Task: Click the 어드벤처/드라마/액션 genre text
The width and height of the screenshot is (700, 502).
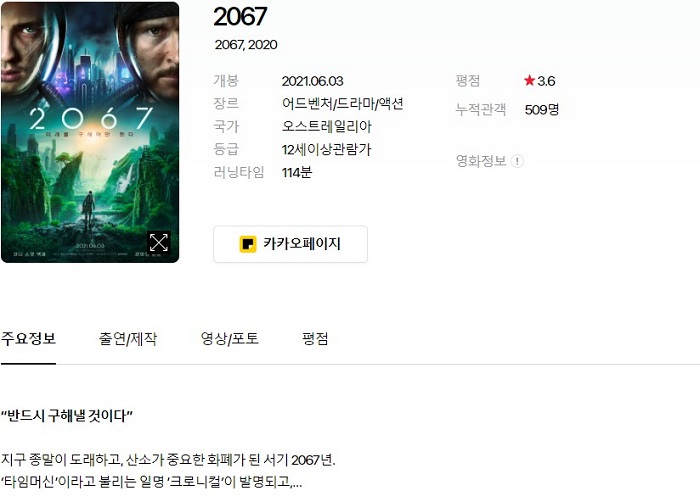Action: pyautogui.click(x=342, y=104)
